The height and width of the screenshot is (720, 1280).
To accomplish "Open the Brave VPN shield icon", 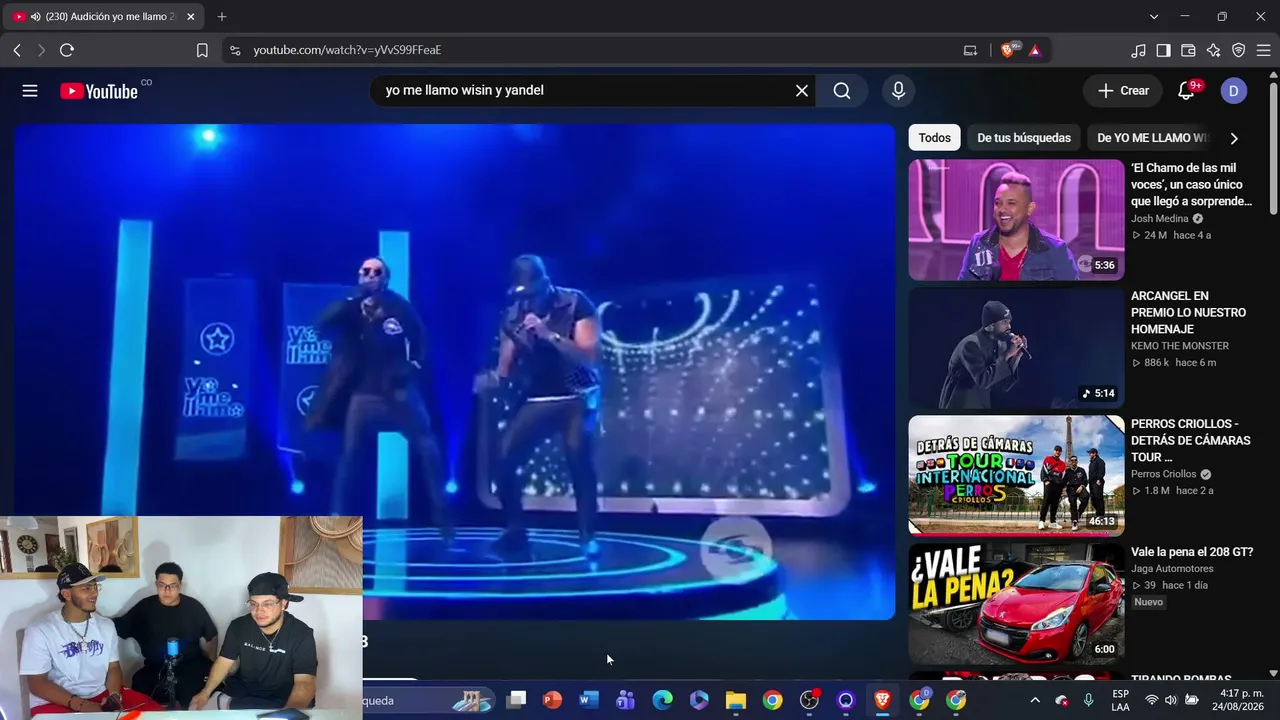I will tap(1239, 50).
